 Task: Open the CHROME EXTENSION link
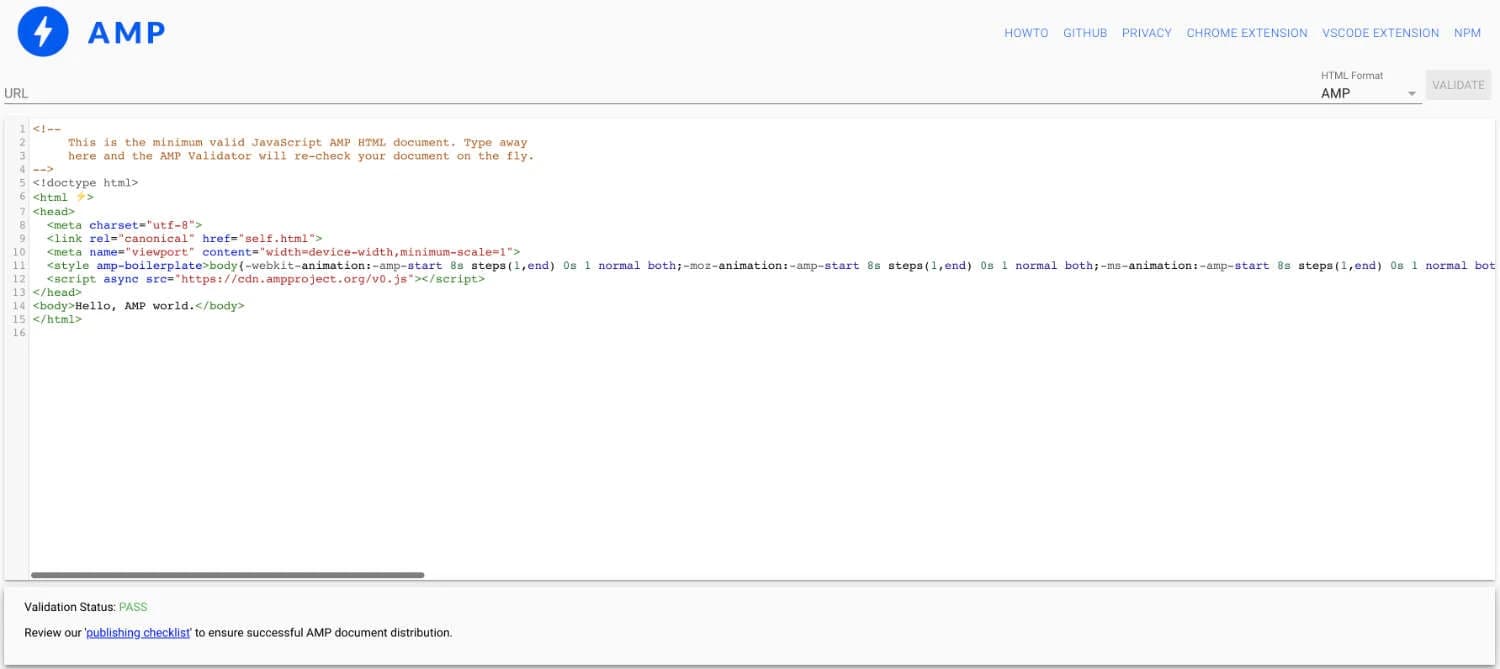[x=1246, y=32]
